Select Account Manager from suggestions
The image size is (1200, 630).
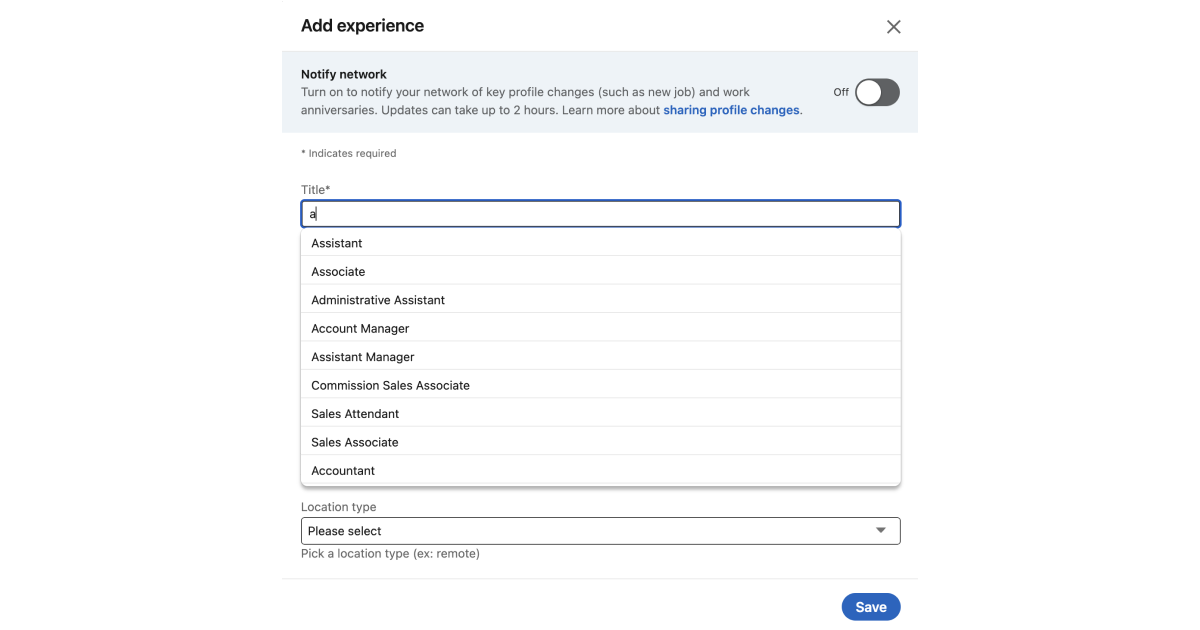[x=360, y=329]
